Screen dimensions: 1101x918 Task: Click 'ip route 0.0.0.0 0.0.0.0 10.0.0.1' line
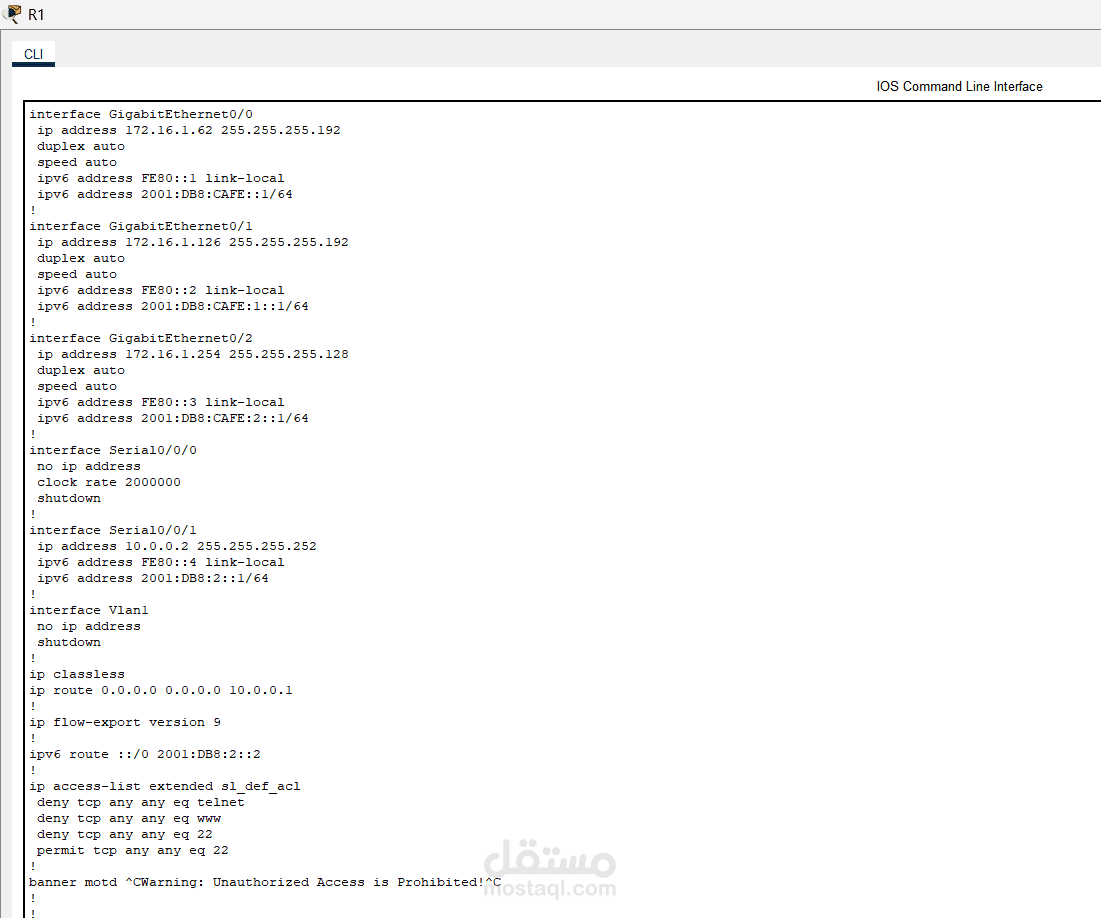161,690
